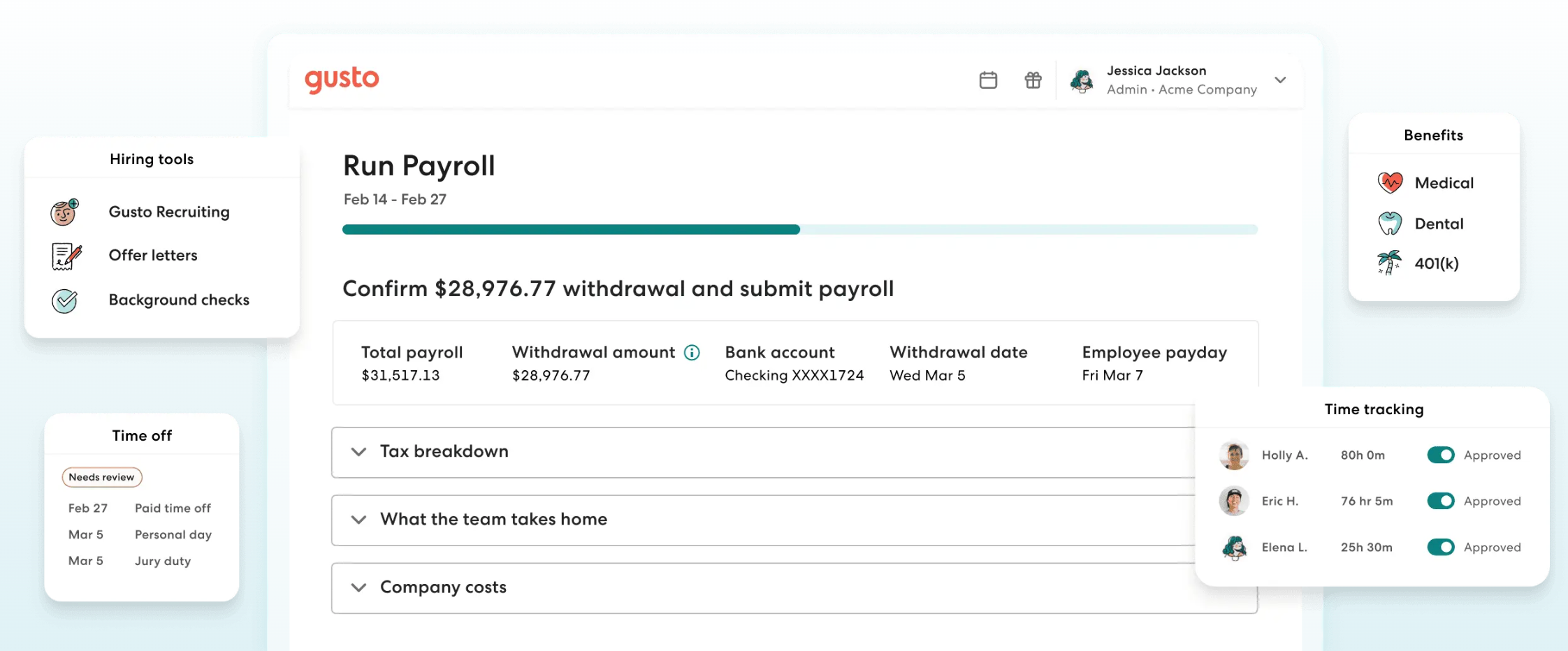The height and width of the screenshot is (651, 1568).
Task: Disable approval for Eric H.
Action: click(x=1441, y=501)
